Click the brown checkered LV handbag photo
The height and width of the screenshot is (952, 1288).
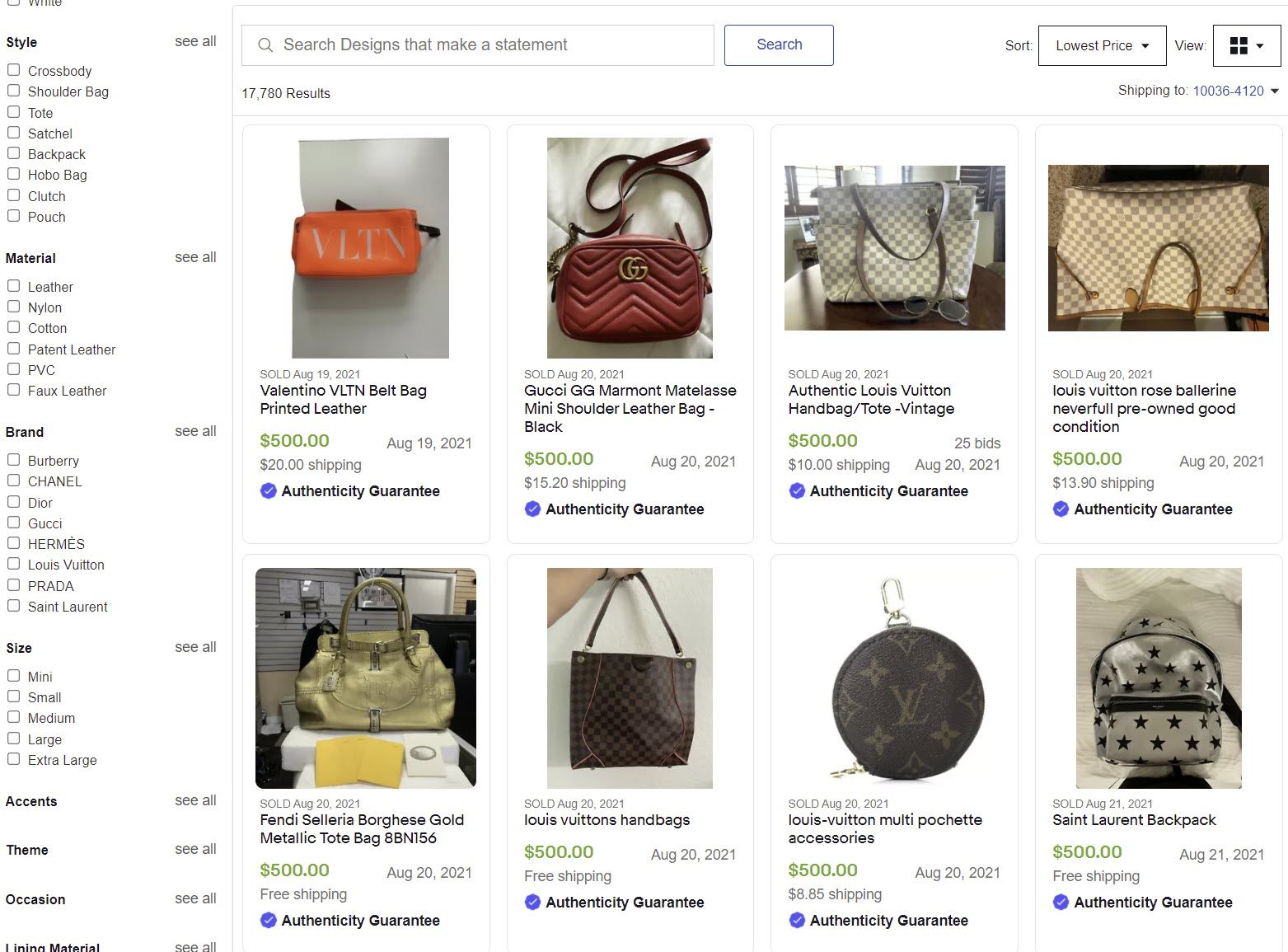point(630,678)
